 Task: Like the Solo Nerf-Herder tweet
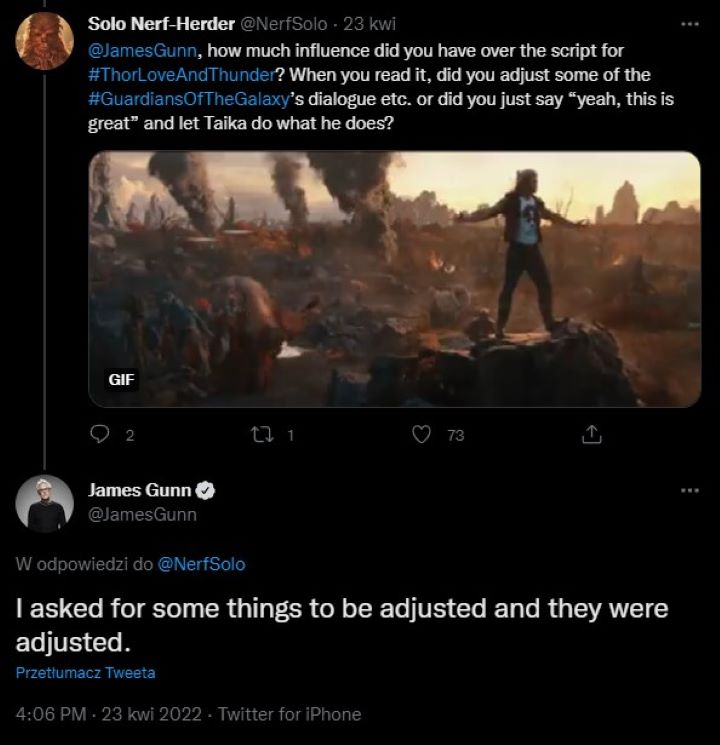422,435
